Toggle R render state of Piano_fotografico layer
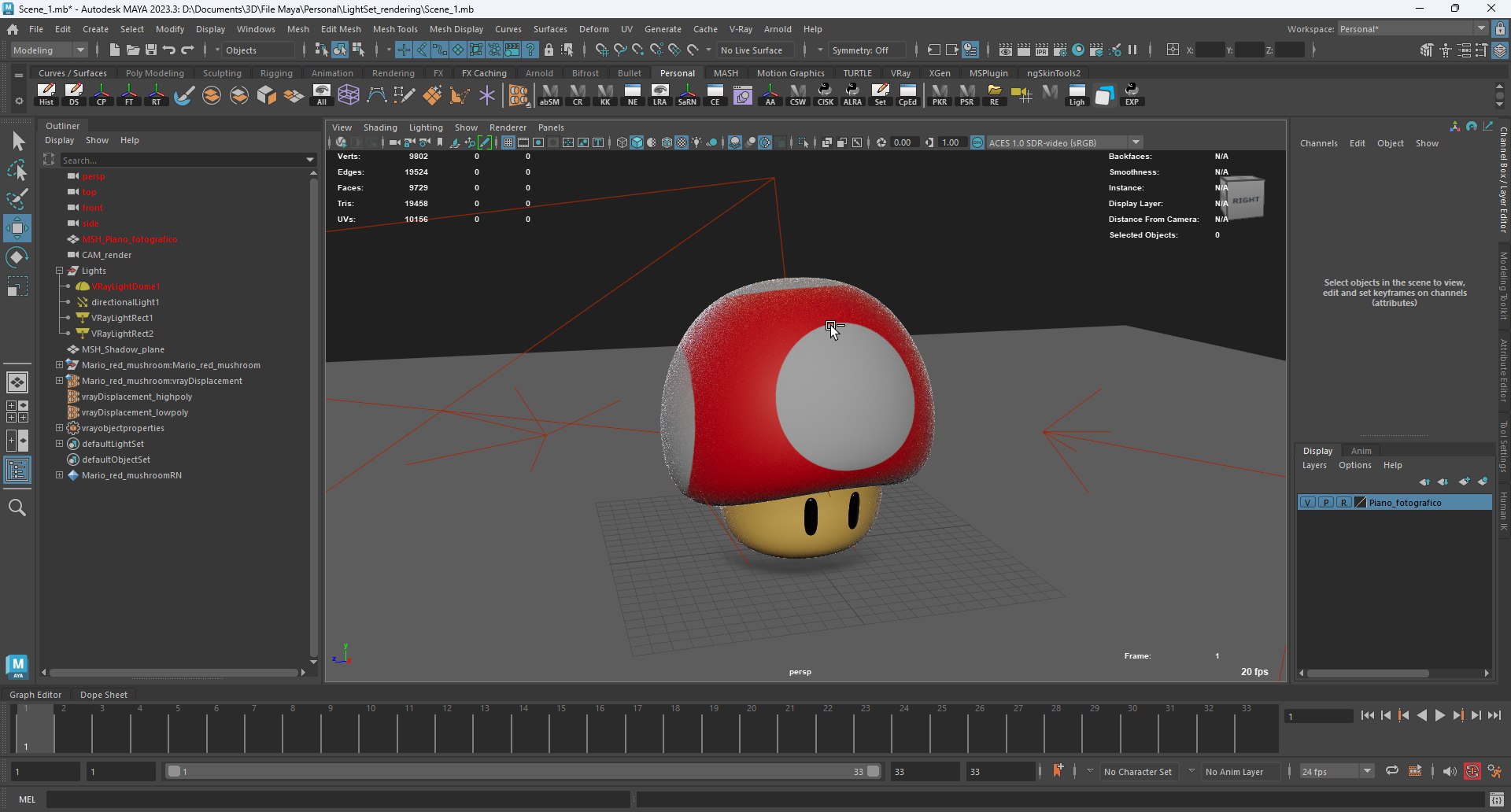Viewport: 1511px width, 812px height. (1343, 502)
